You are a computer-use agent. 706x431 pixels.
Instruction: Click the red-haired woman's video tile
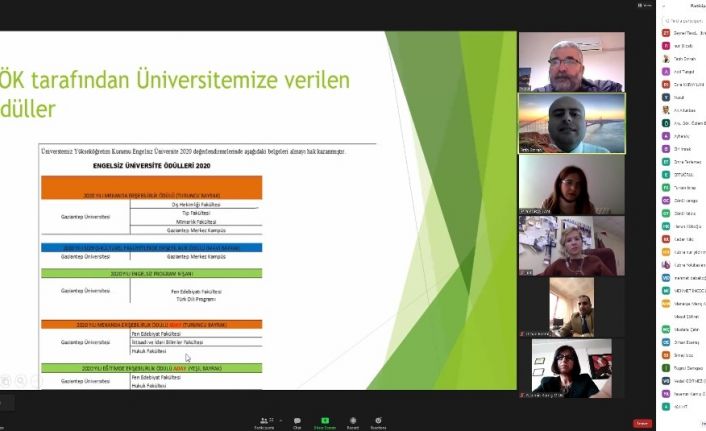571,185
